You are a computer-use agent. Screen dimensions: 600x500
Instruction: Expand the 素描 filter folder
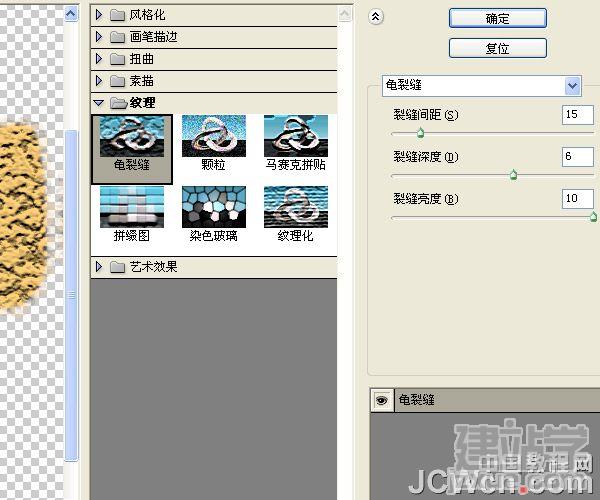pos(99,81)
